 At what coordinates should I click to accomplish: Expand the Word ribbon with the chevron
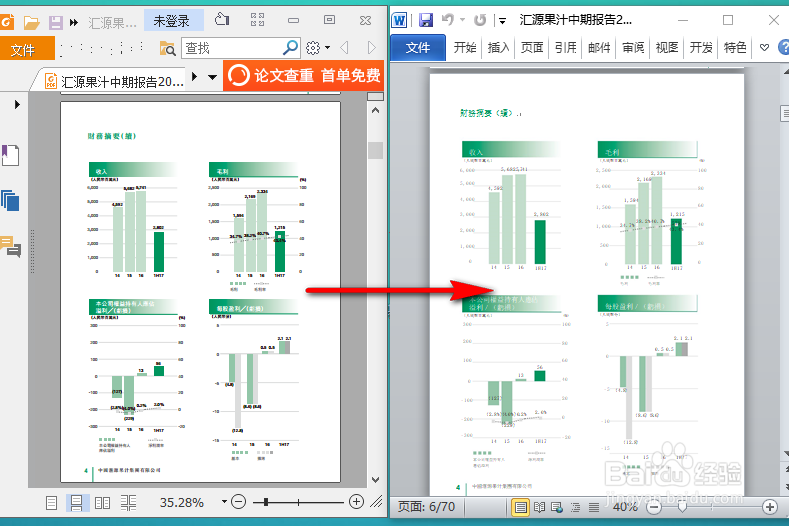(764, 48)
